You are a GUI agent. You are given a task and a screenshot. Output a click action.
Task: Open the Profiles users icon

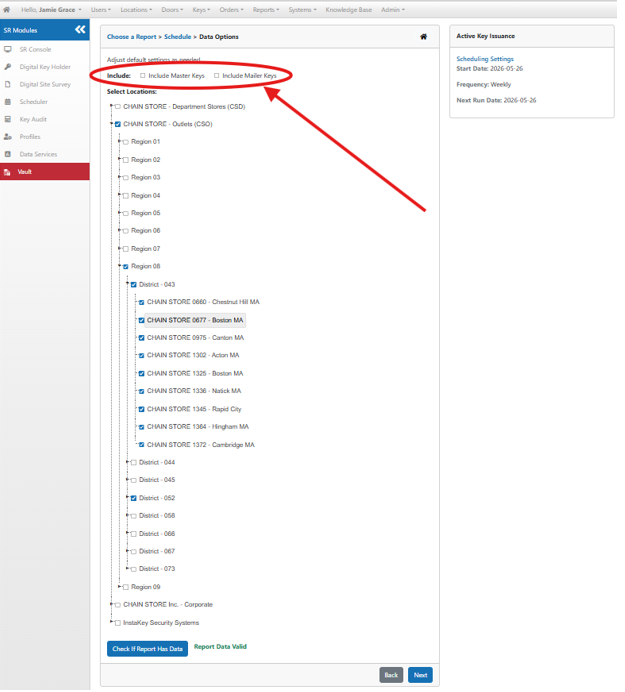(x=8, y=137)
